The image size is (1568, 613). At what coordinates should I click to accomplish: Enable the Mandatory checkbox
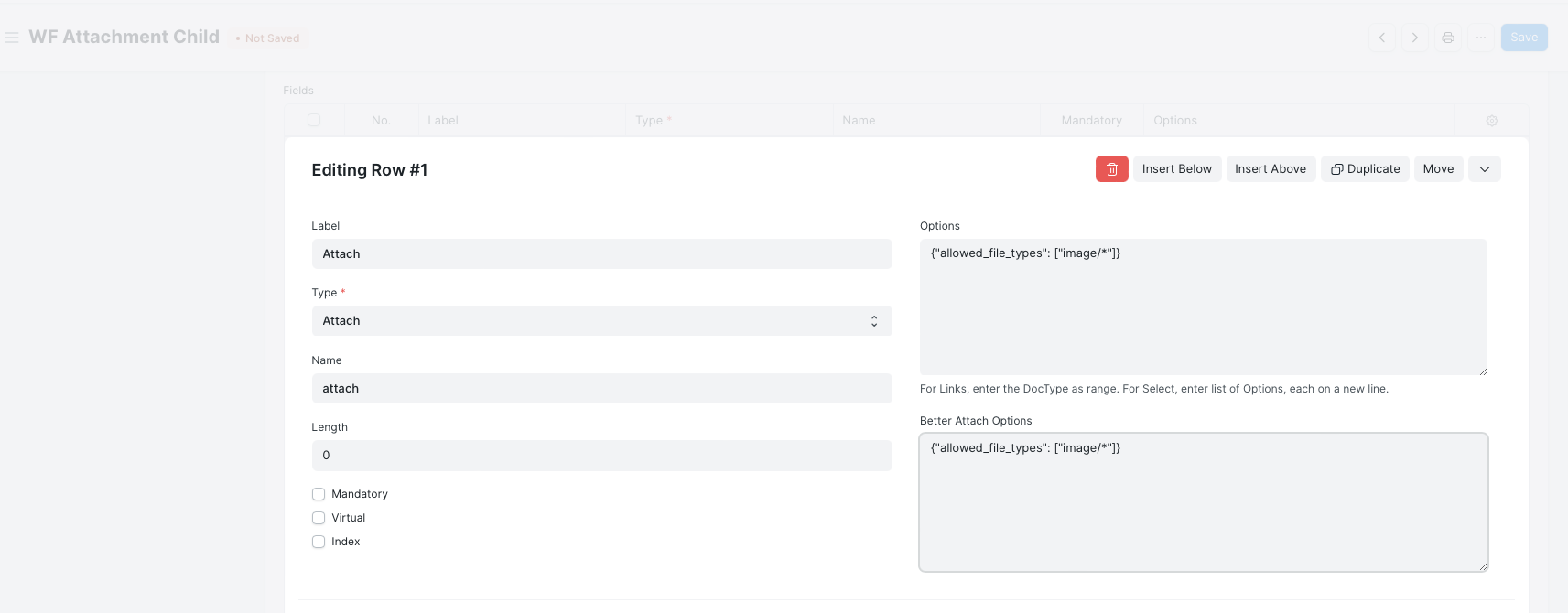click(319, 494)
